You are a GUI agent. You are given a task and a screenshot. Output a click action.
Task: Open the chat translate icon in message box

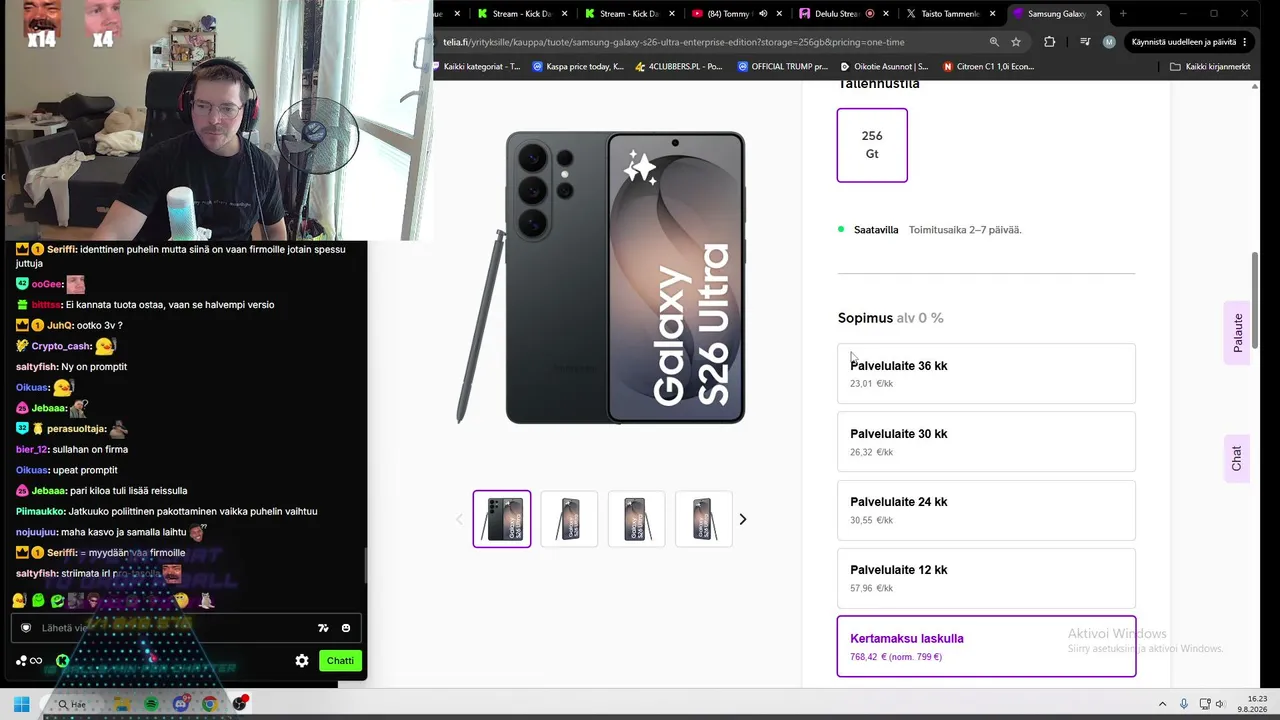pyautogui.click(x=323, y=628)
